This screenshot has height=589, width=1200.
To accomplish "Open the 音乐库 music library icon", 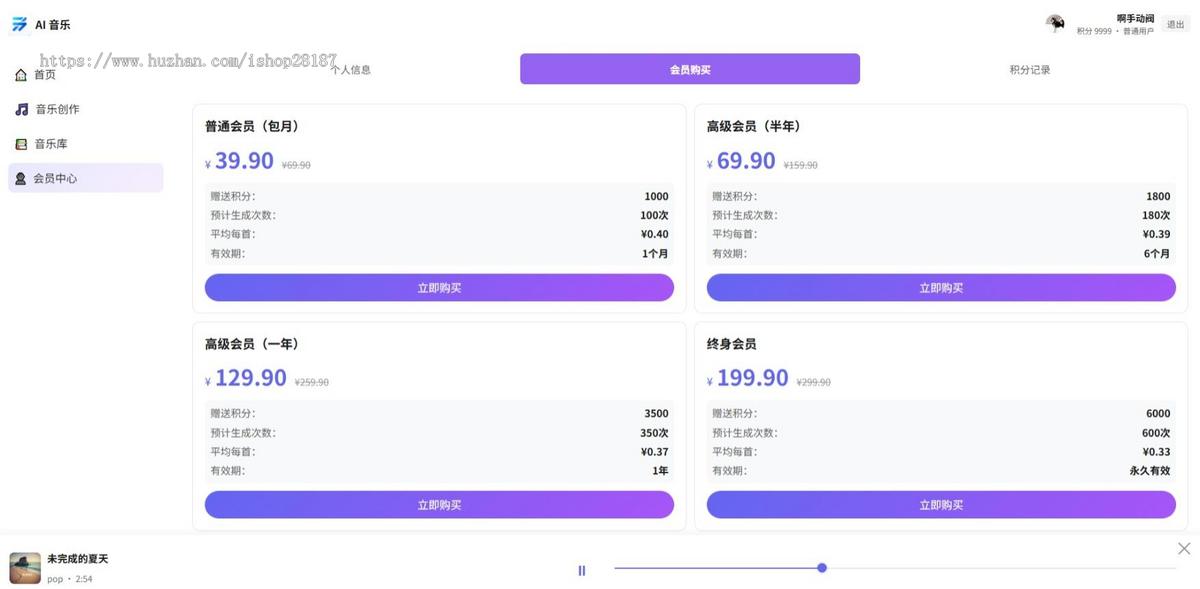I will pos(21,143).
